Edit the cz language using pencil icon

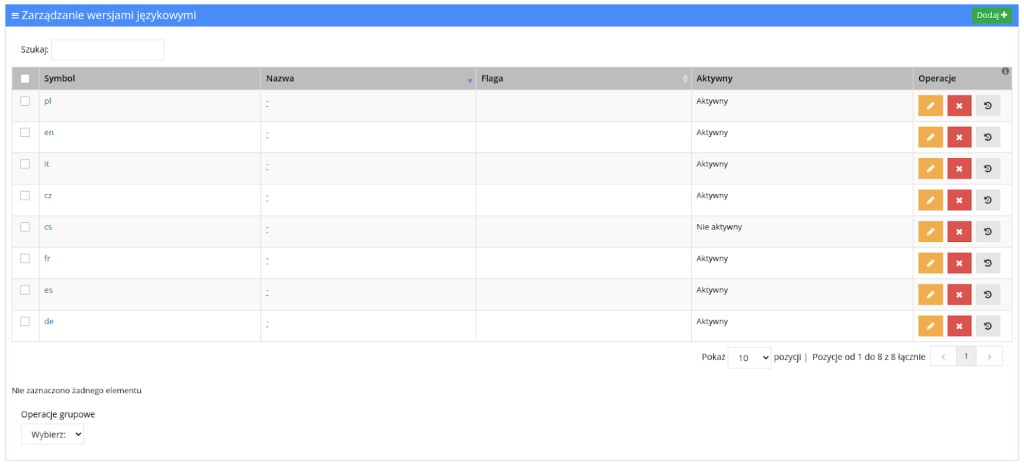pos(930,200)
